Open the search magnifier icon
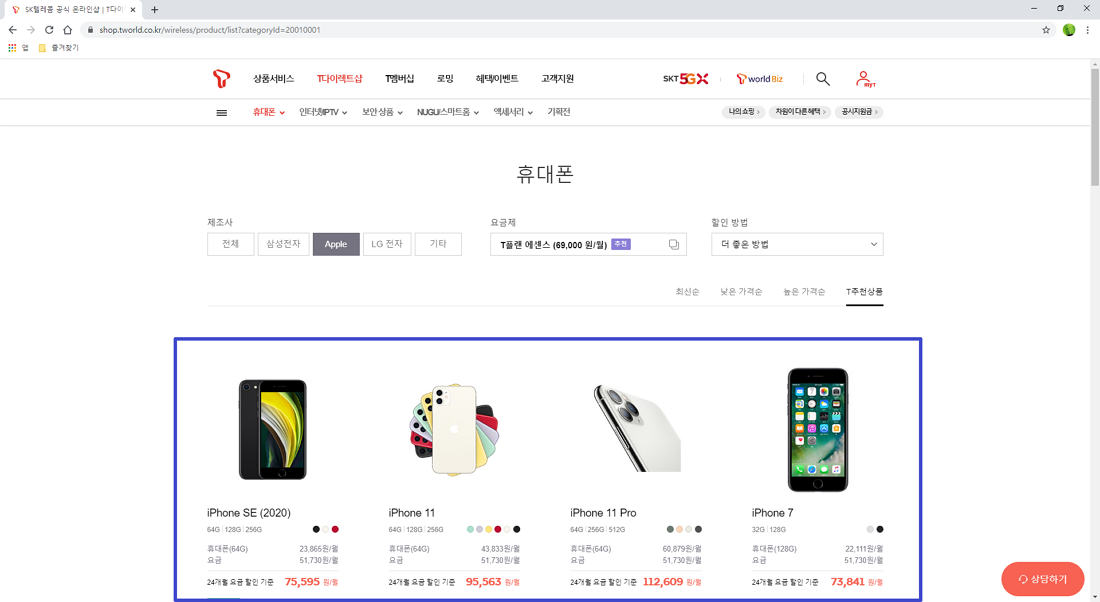Viewport: 1100px width, 602px height. pos(823,79)
